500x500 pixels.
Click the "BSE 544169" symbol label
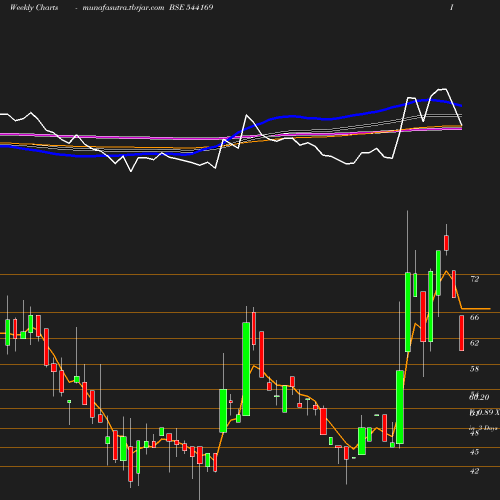(191, 7)
